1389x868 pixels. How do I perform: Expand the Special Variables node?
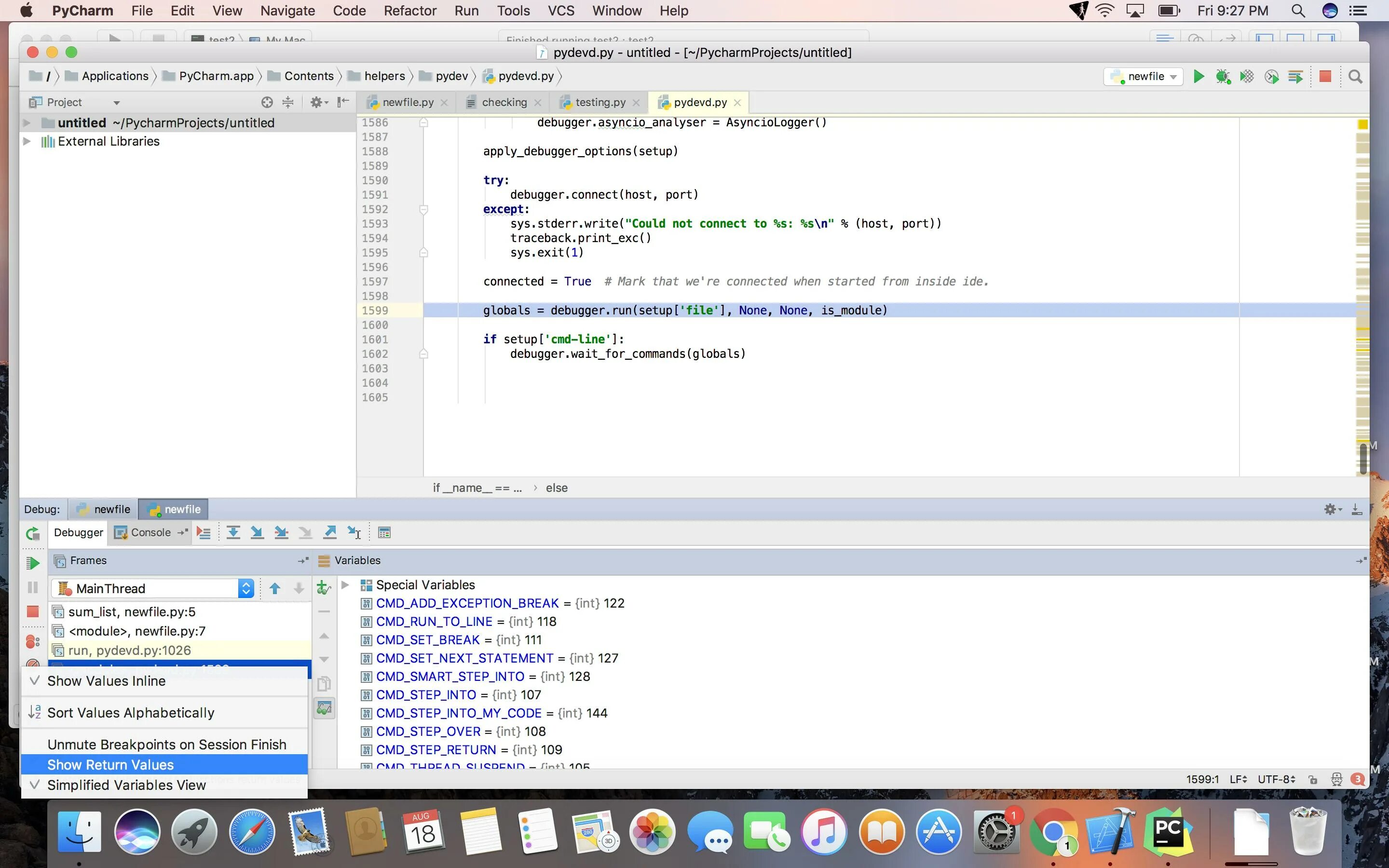pos(345,585)
